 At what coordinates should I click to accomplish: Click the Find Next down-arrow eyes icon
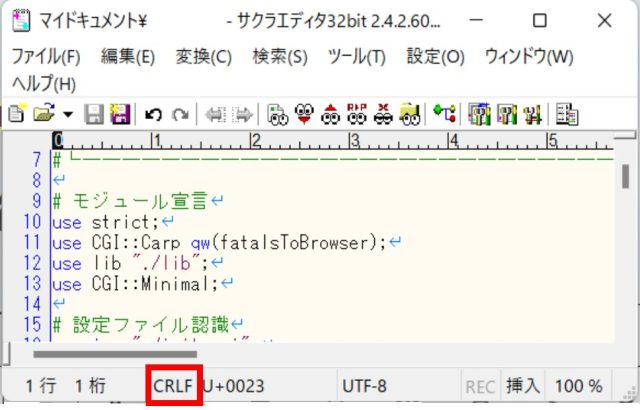[x=304, y=114]
